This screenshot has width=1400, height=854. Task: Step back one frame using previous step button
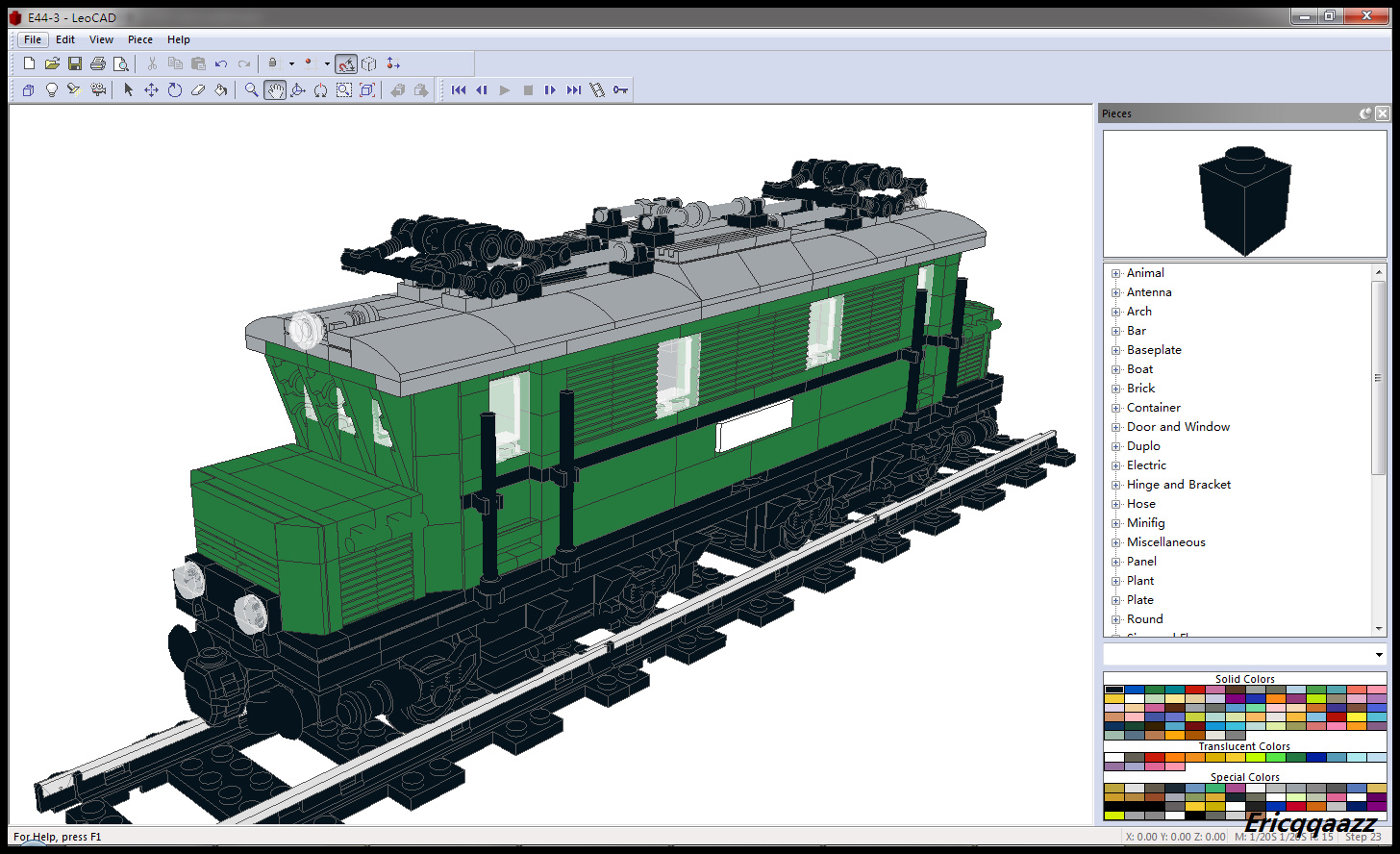click(x=481, y=89)
